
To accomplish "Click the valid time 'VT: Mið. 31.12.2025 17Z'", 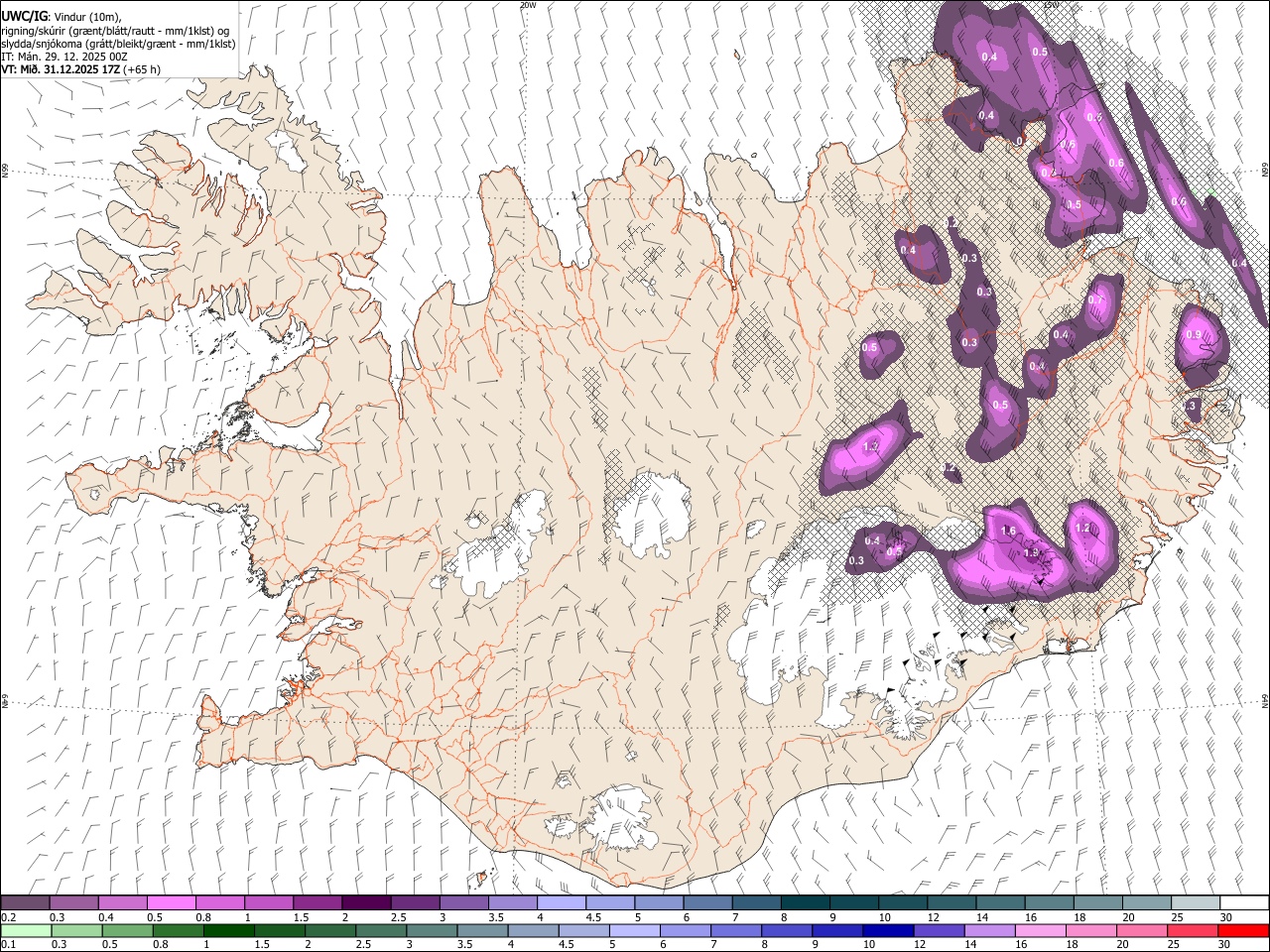I will (61, 69).
